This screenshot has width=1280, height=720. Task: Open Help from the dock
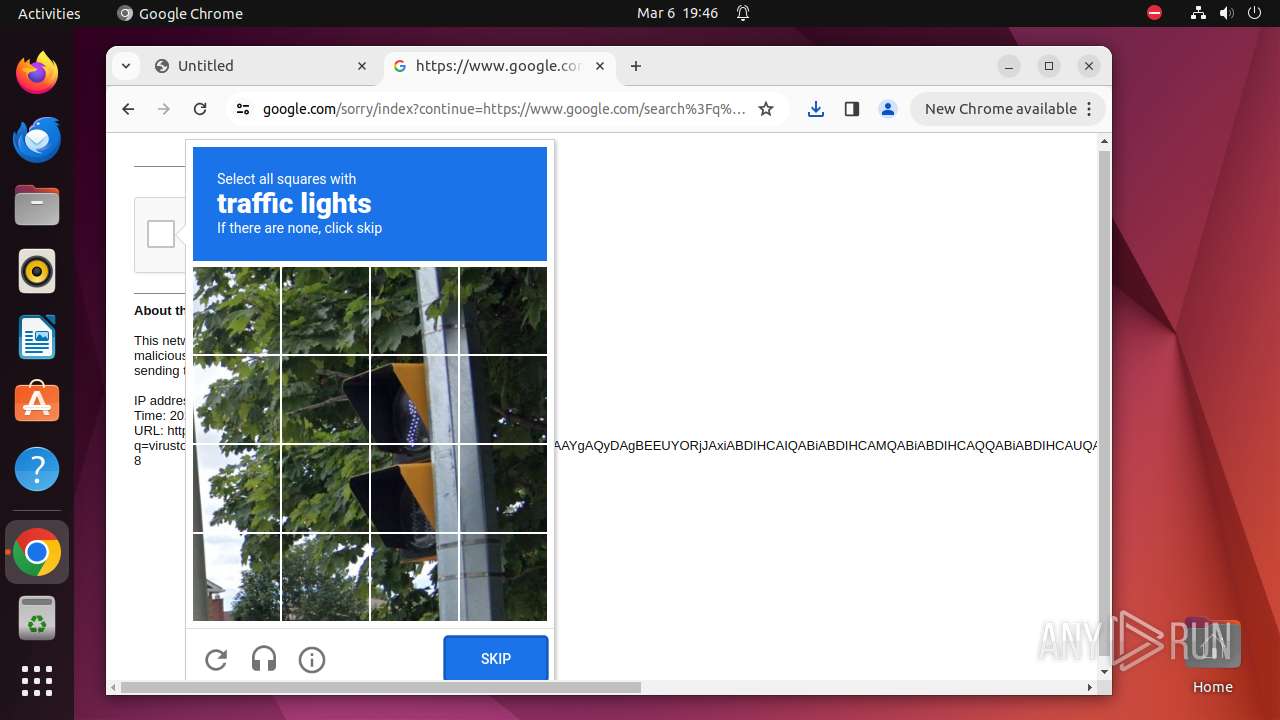click(x=37, y=469)
